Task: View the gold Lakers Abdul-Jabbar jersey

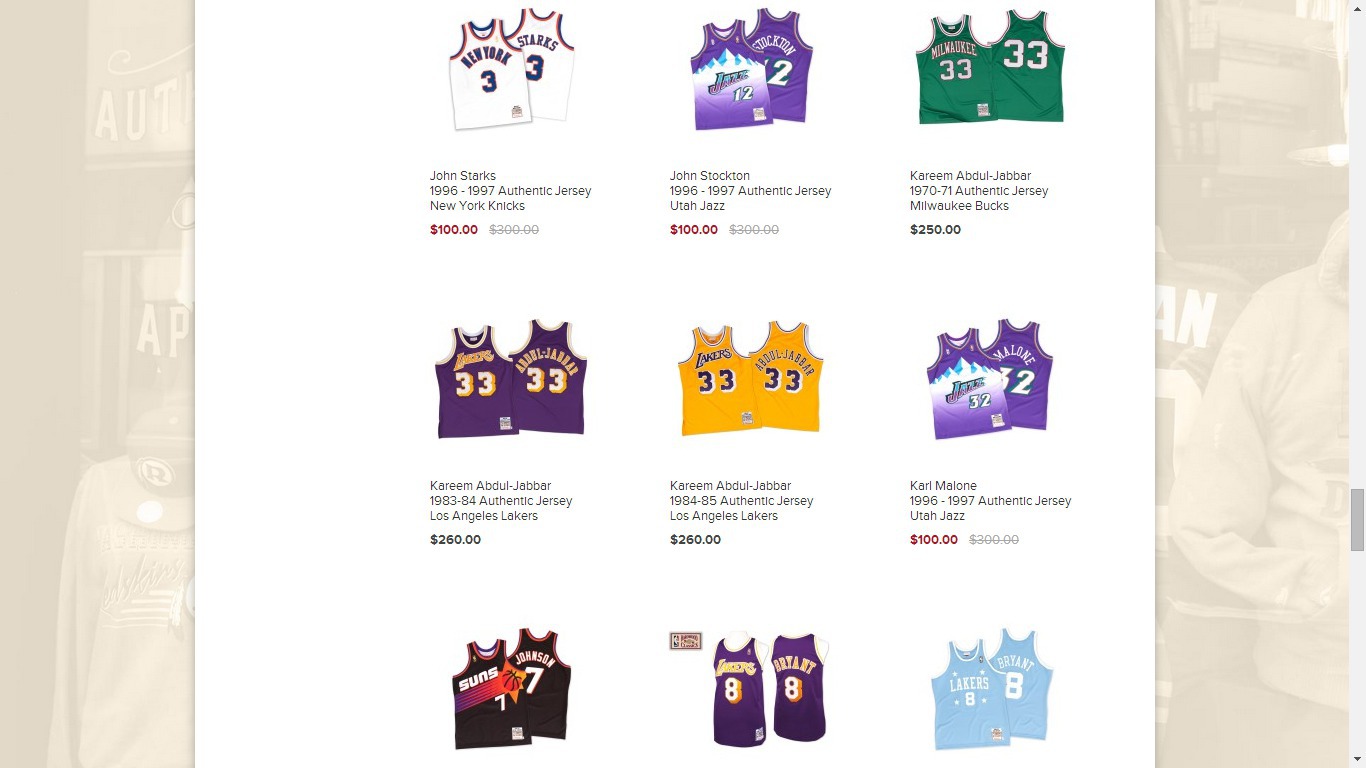Action: pyautogui.click(x=750, y=378)
